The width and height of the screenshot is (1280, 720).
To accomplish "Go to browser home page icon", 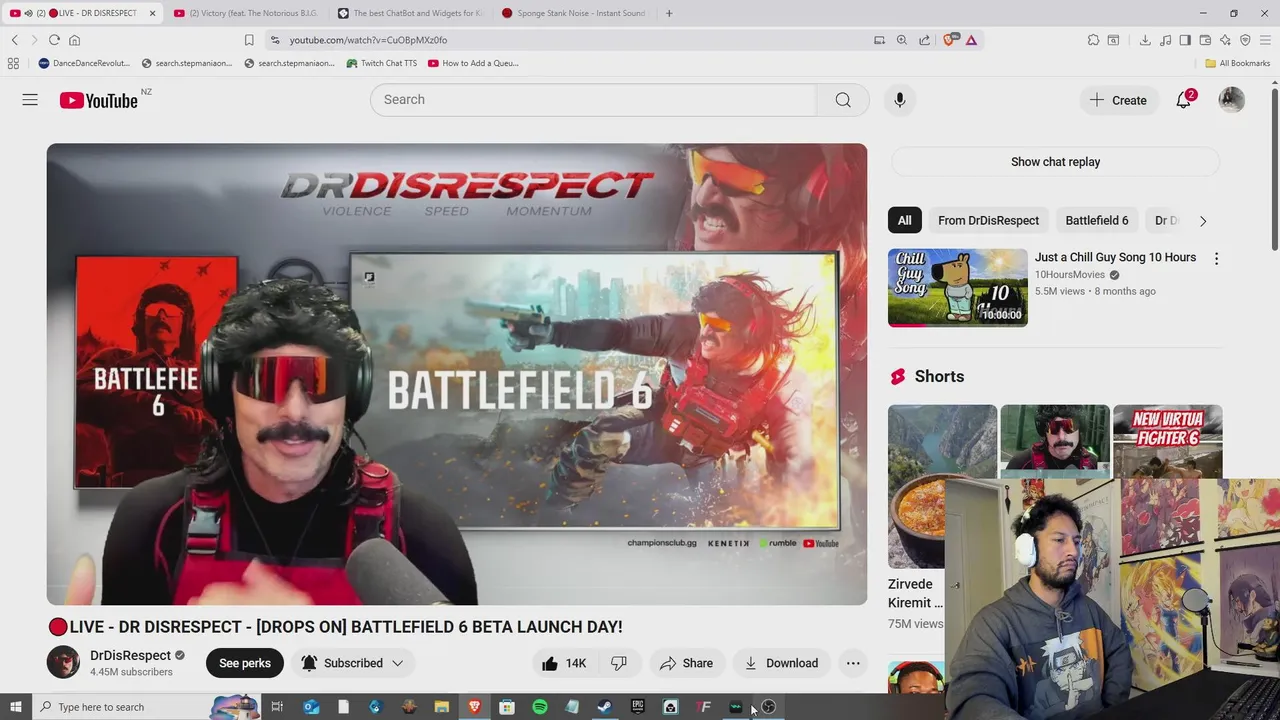I will click(74, 40).
